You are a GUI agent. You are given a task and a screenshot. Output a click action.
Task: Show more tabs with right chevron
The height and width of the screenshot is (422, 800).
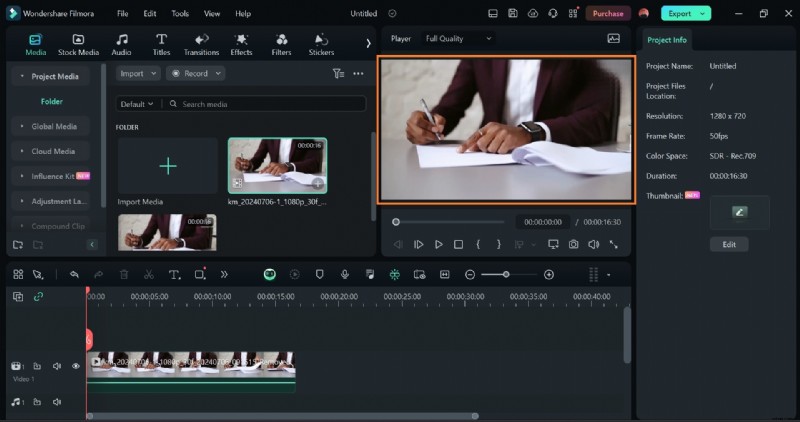coord(368,44)
